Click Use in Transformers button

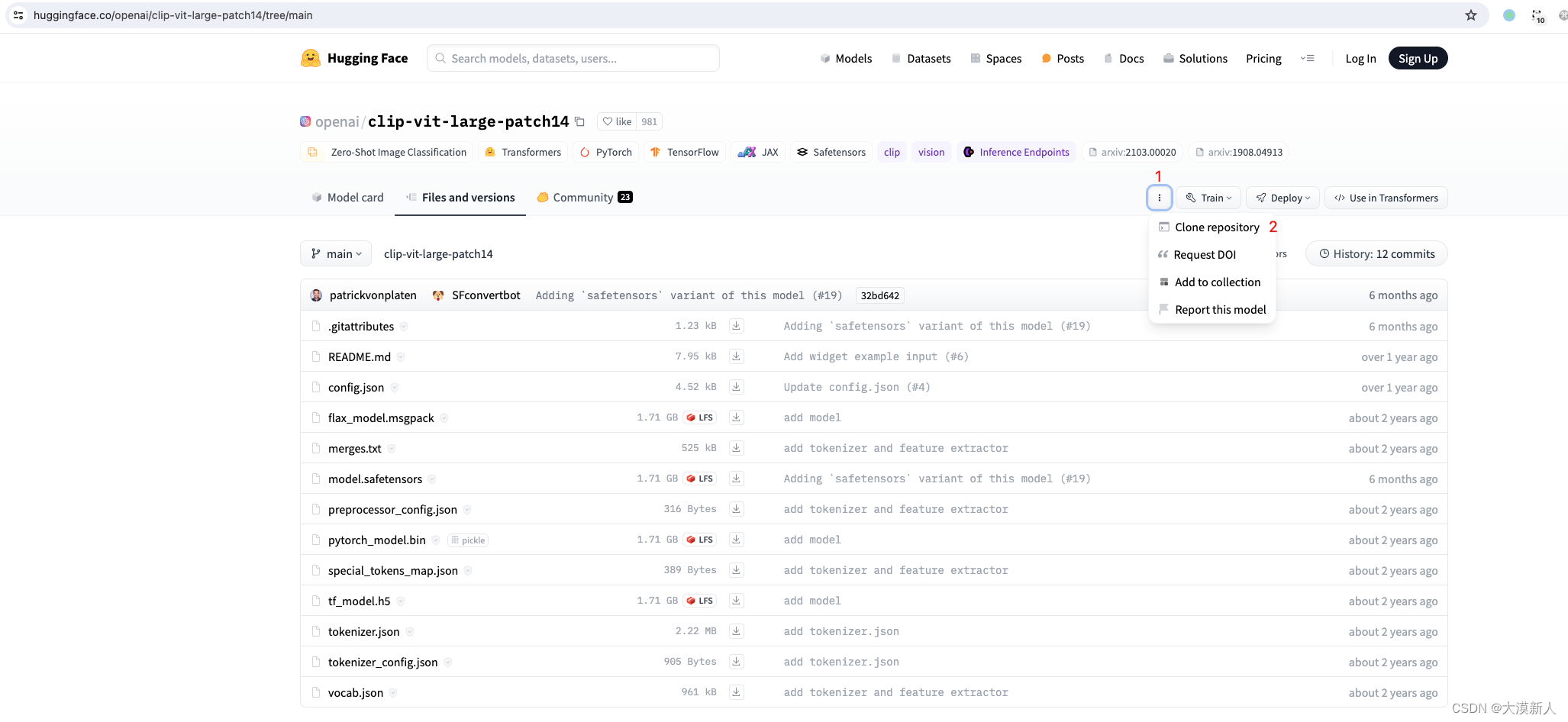coord(1386,198)
